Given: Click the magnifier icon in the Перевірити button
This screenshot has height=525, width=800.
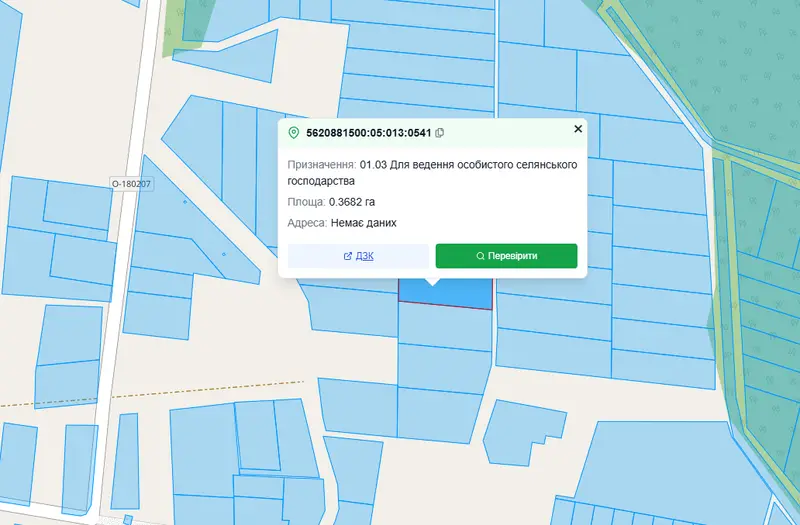Looking at the screenshot, I should (x=480, y=256).
